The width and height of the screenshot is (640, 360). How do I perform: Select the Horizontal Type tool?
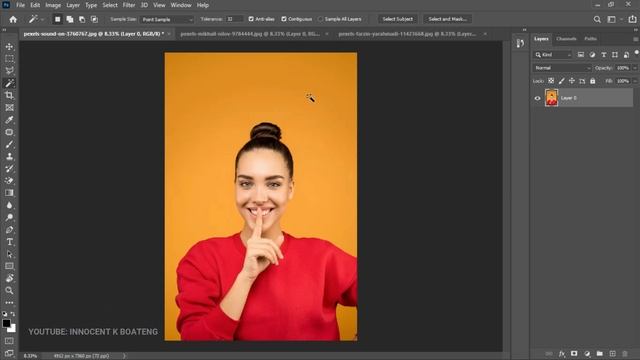(x=9, y=242)
